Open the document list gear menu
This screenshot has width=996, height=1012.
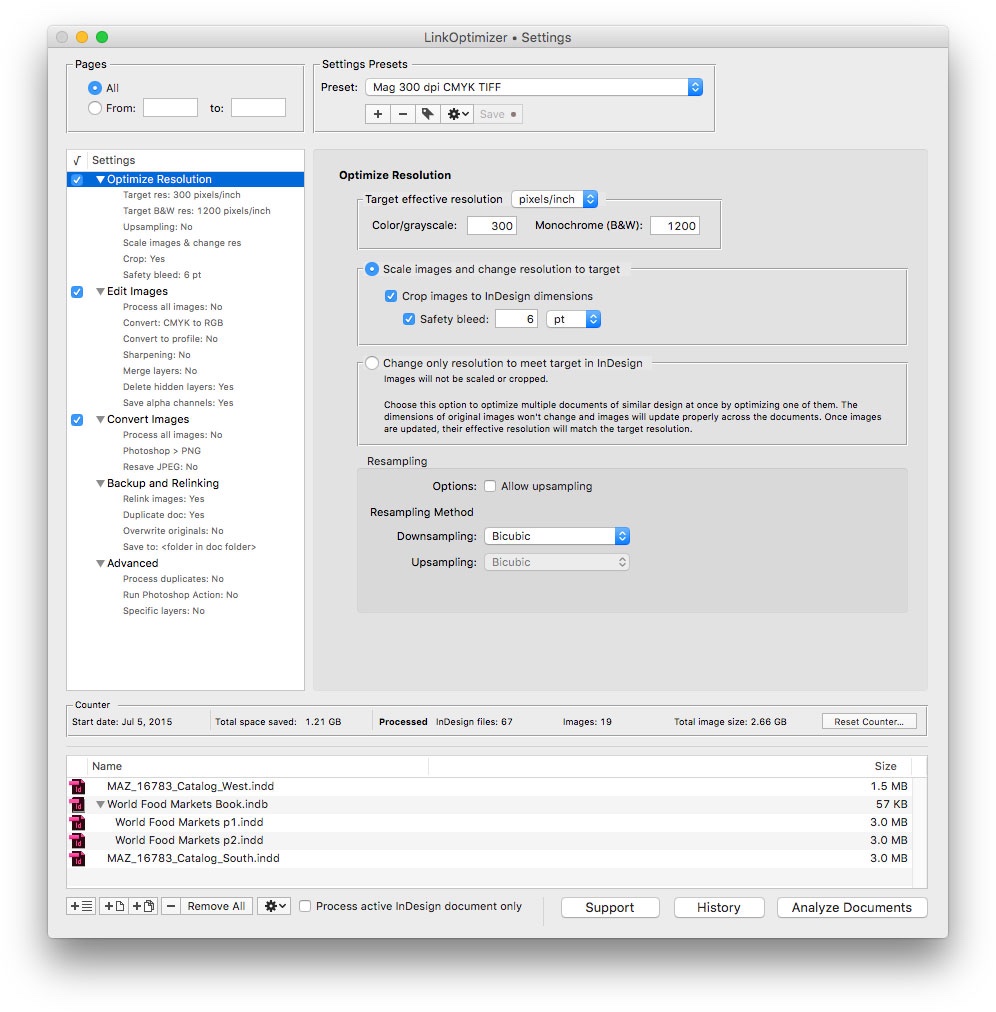273,906
